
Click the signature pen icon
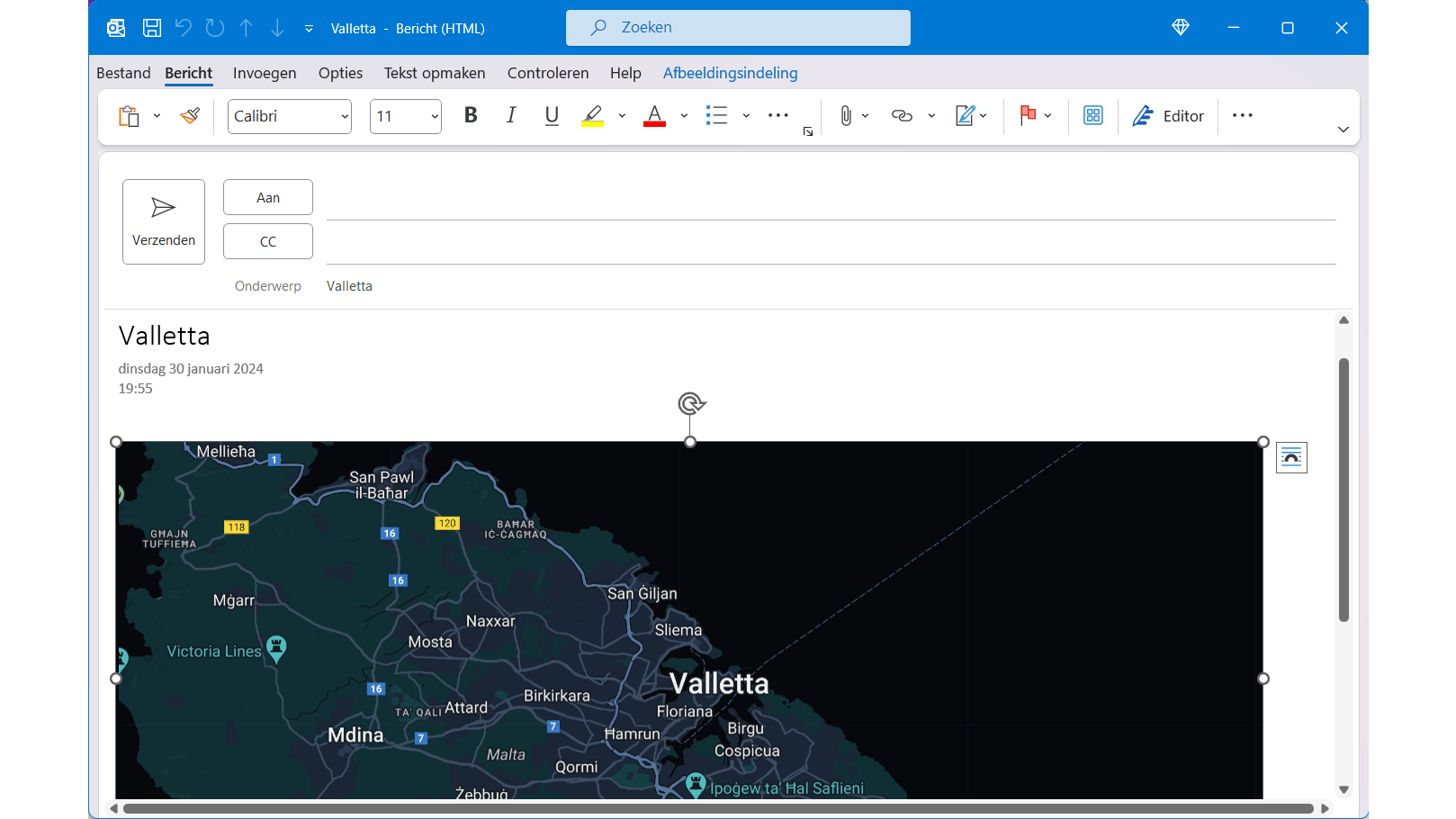tap(965, 116)
